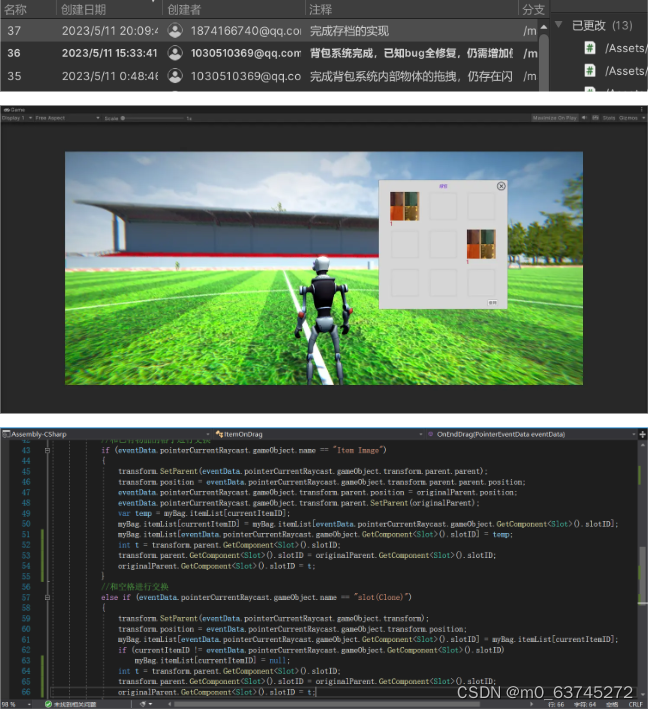
Task: Click the date 2023/5/11 15:33:41
Action: (x=109, y=53)
